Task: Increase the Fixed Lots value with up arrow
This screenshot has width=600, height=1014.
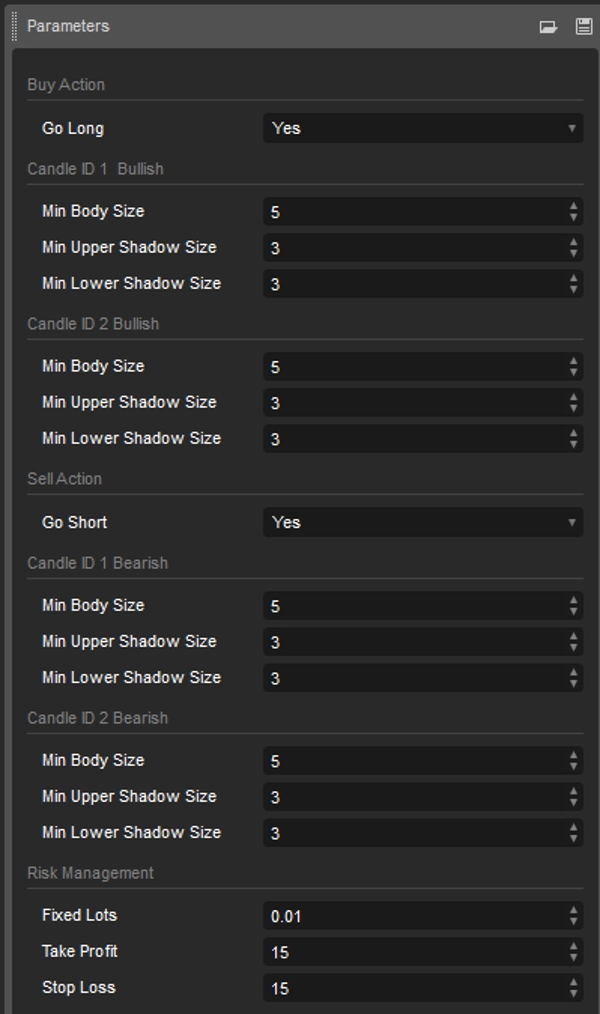Action: click(574, 910)
